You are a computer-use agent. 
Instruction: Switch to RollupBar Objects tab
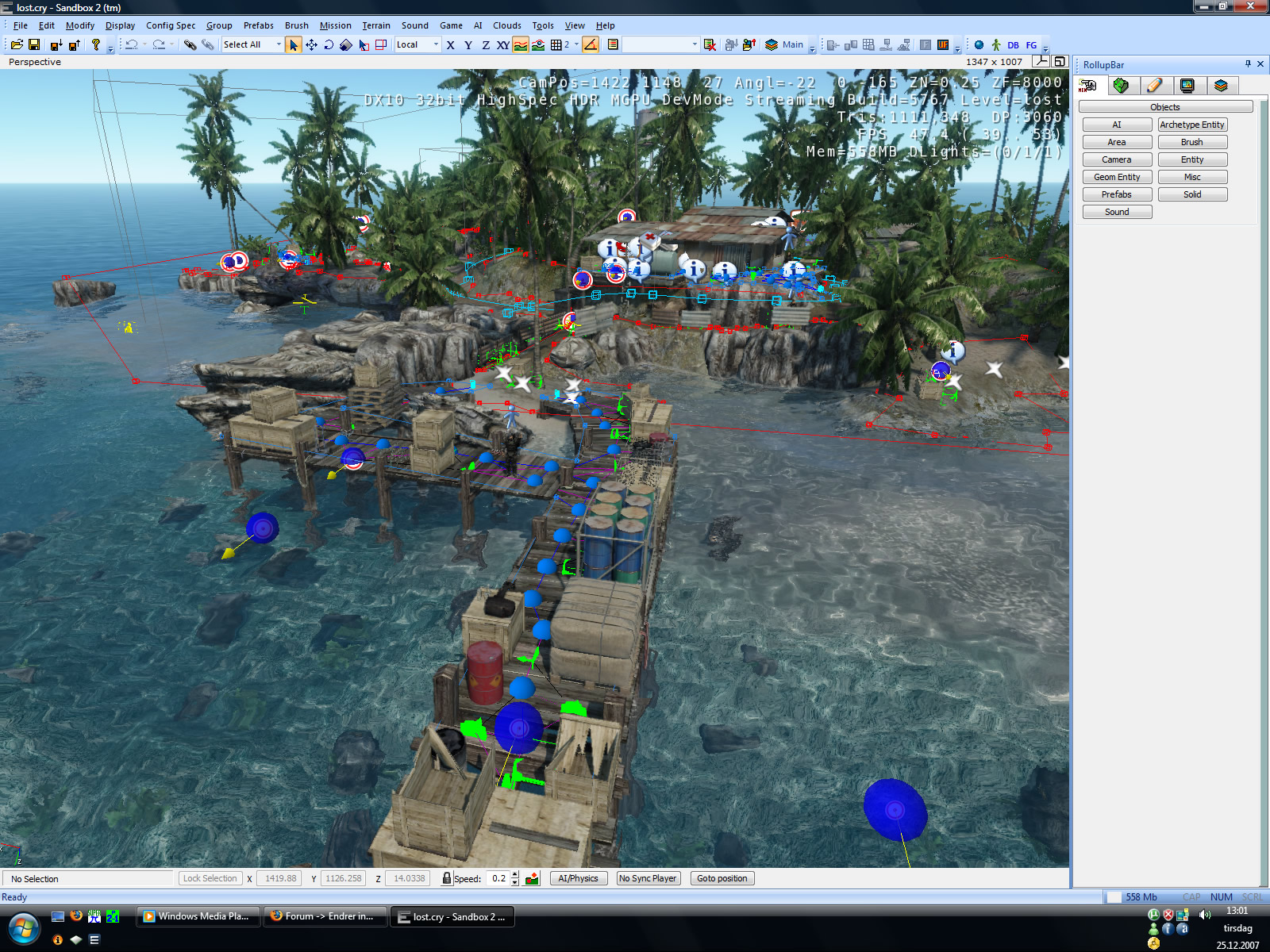pos(1088,86)
